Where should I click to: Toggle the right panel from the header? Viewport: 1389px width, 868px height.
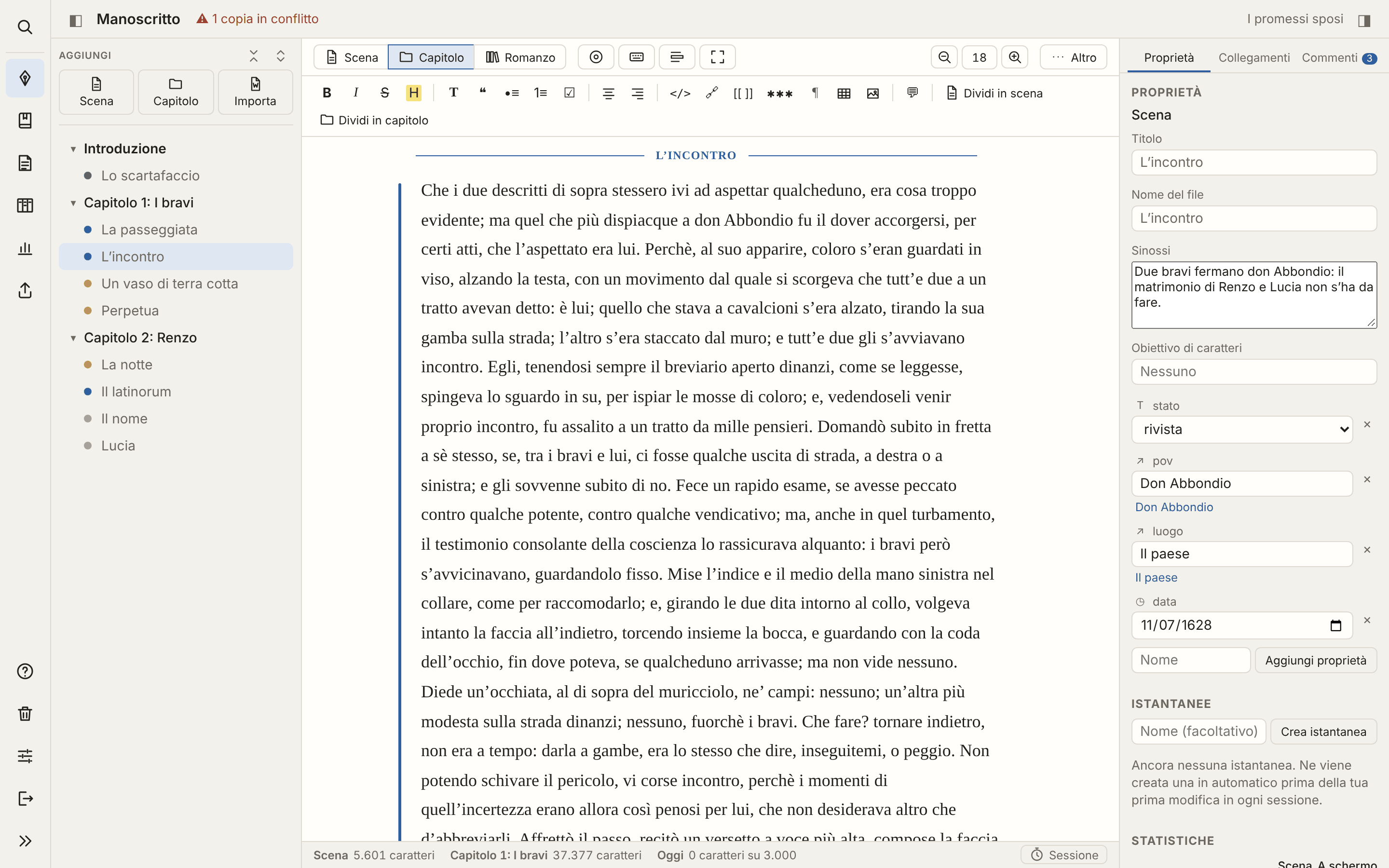tap(1364, 20)
